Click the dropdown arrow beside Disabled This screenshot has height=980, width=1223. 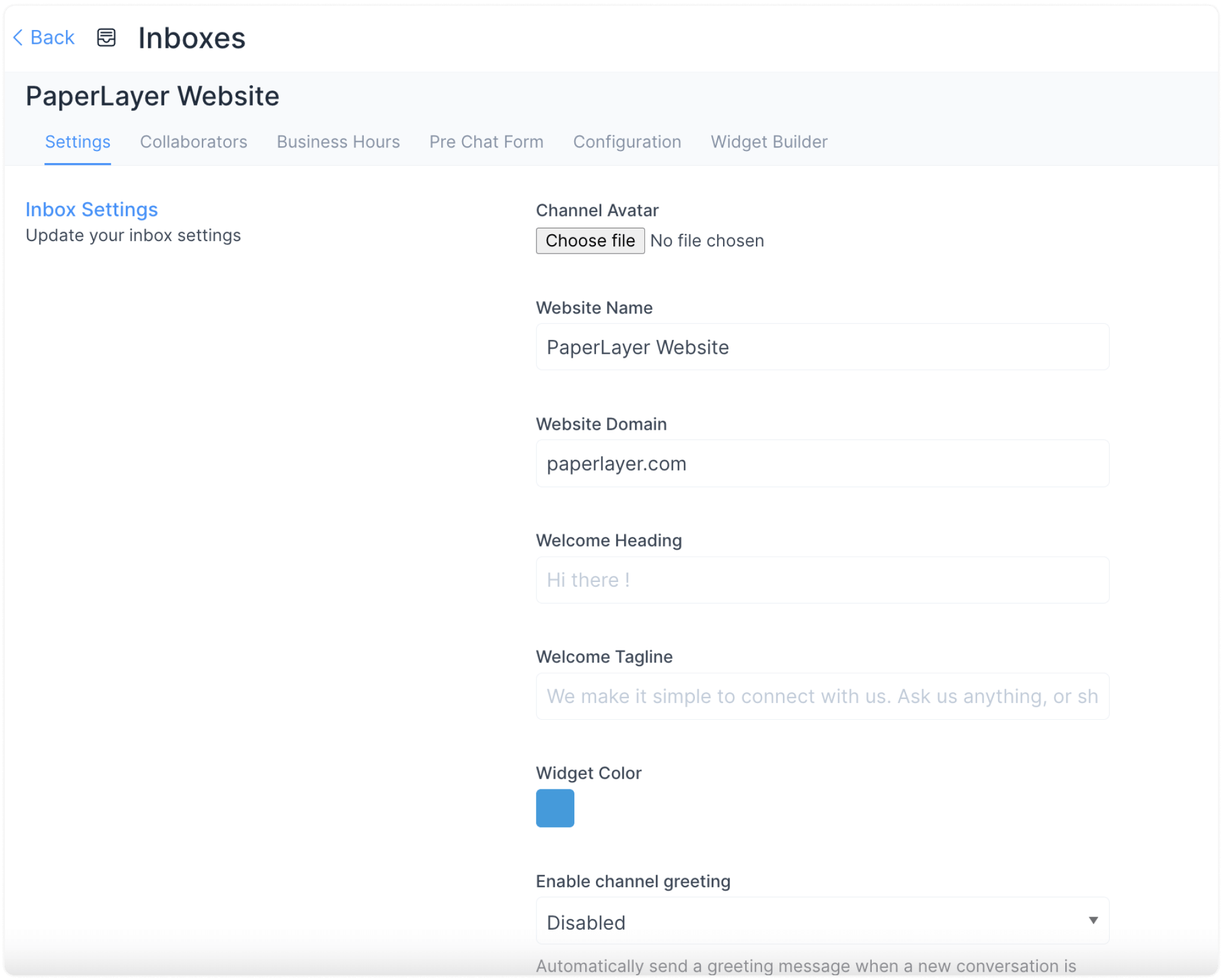pyautogui.click(x=1093, y=921)
